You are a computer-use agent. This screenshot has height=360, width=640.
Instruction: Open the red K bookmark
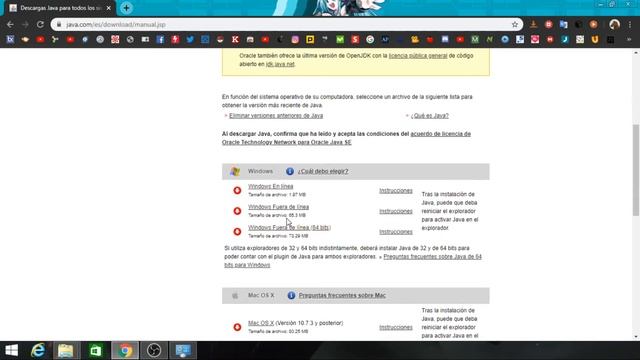(x=235, y=40)
